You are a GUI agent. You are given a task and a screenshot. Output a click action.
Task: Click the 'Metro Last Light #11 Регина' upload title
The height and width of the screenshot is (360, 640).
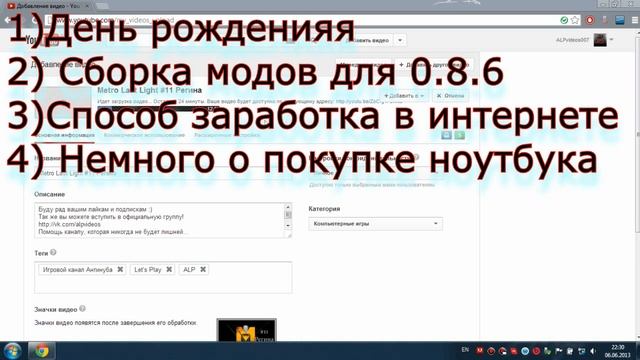(149, 90)
